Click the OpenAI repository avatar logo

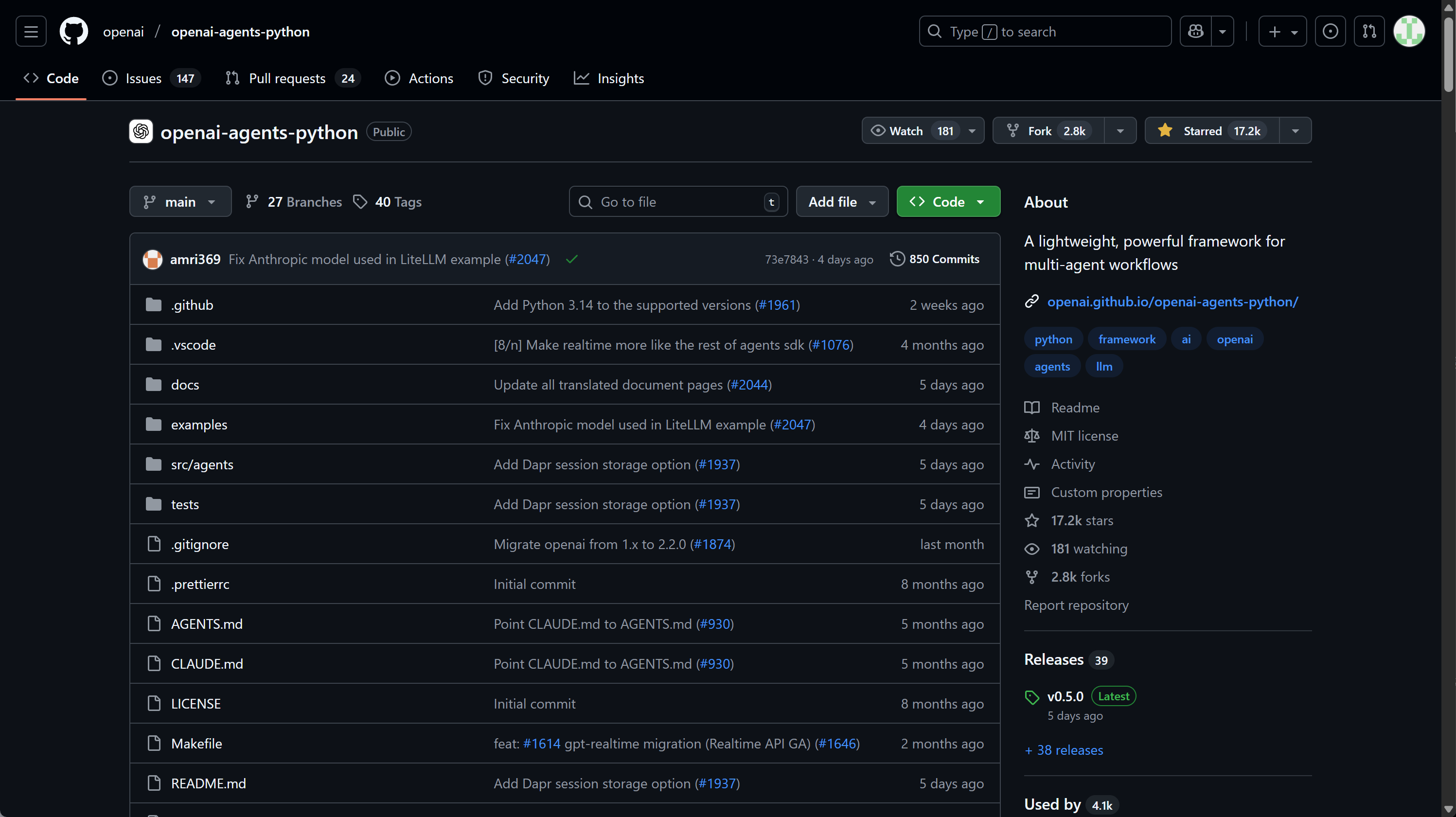[x=141, y=132]
